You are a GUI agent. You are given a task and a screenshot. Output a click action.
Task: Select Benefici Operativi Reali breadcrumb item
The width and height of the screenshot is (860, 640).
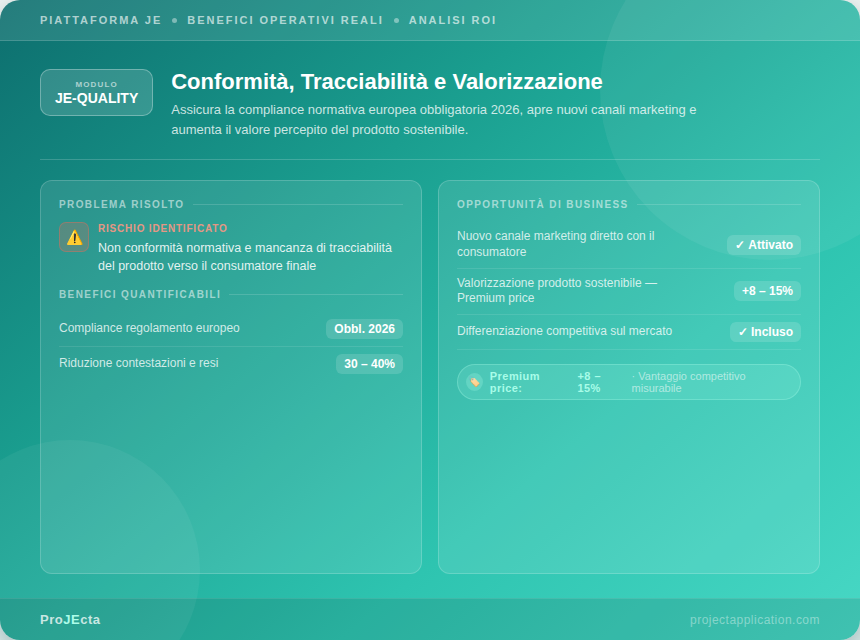coord(285,20)
